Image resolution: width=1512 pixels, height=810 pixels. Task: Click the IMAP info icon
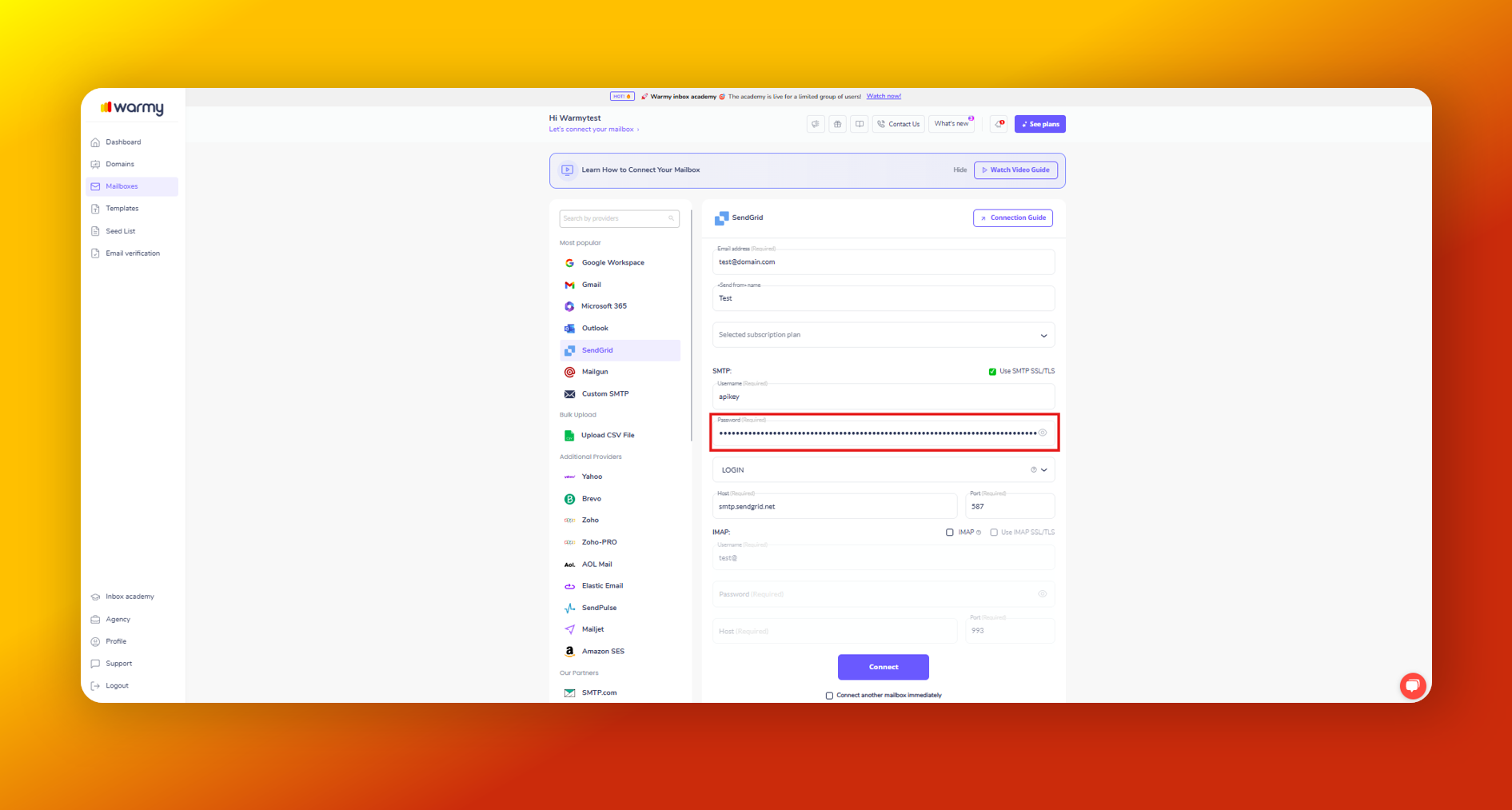(979, 533)
